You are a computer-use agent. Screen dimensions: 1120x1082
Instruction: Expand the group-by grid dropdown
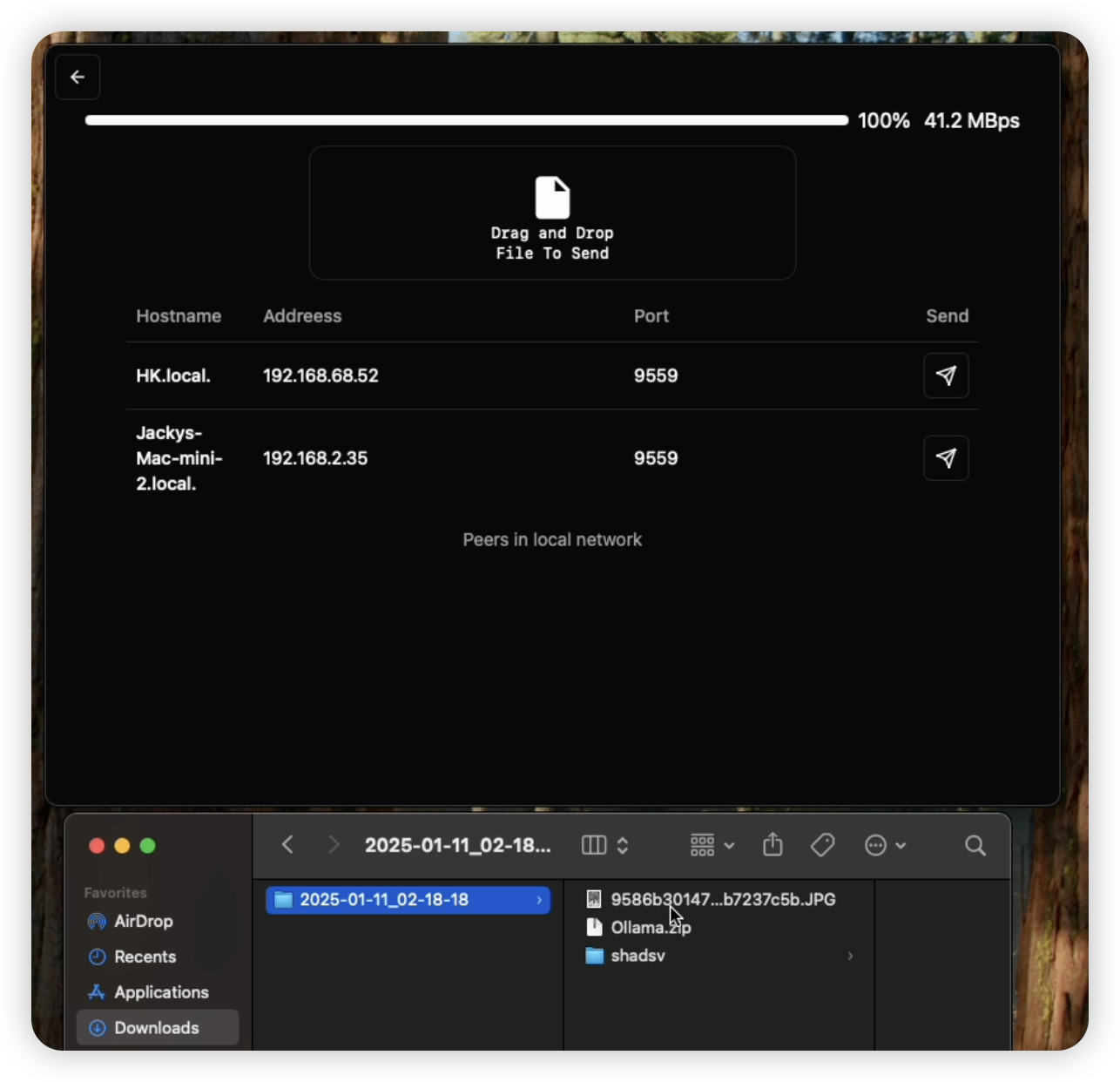712,845
